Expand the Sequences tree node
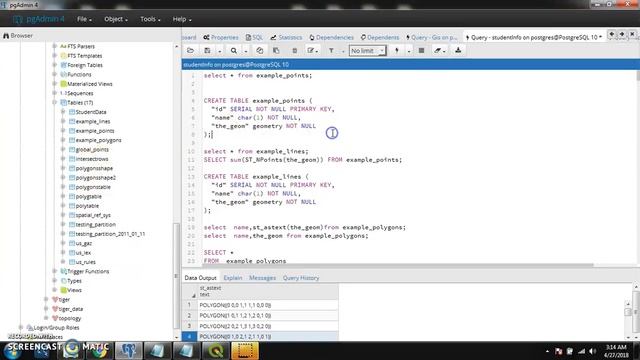 click(55, 93)
